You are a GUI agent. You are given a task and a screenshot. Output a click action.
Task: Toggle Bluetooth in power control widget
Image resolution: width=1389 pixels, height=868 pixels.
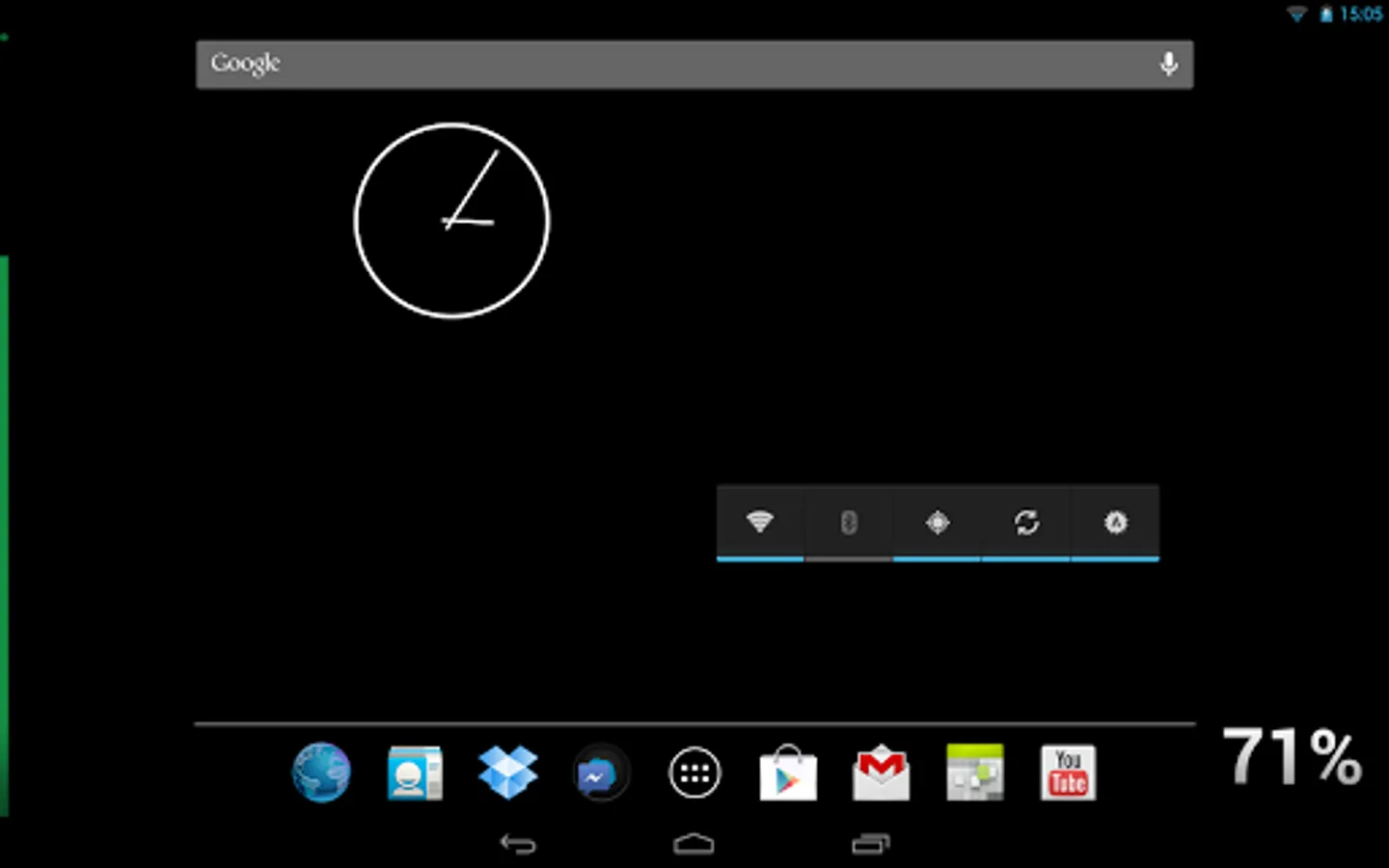849,523
